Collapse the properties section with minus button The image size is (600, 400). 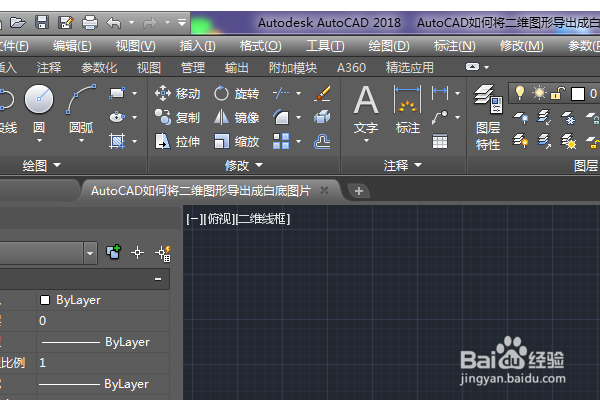[158, 279]
